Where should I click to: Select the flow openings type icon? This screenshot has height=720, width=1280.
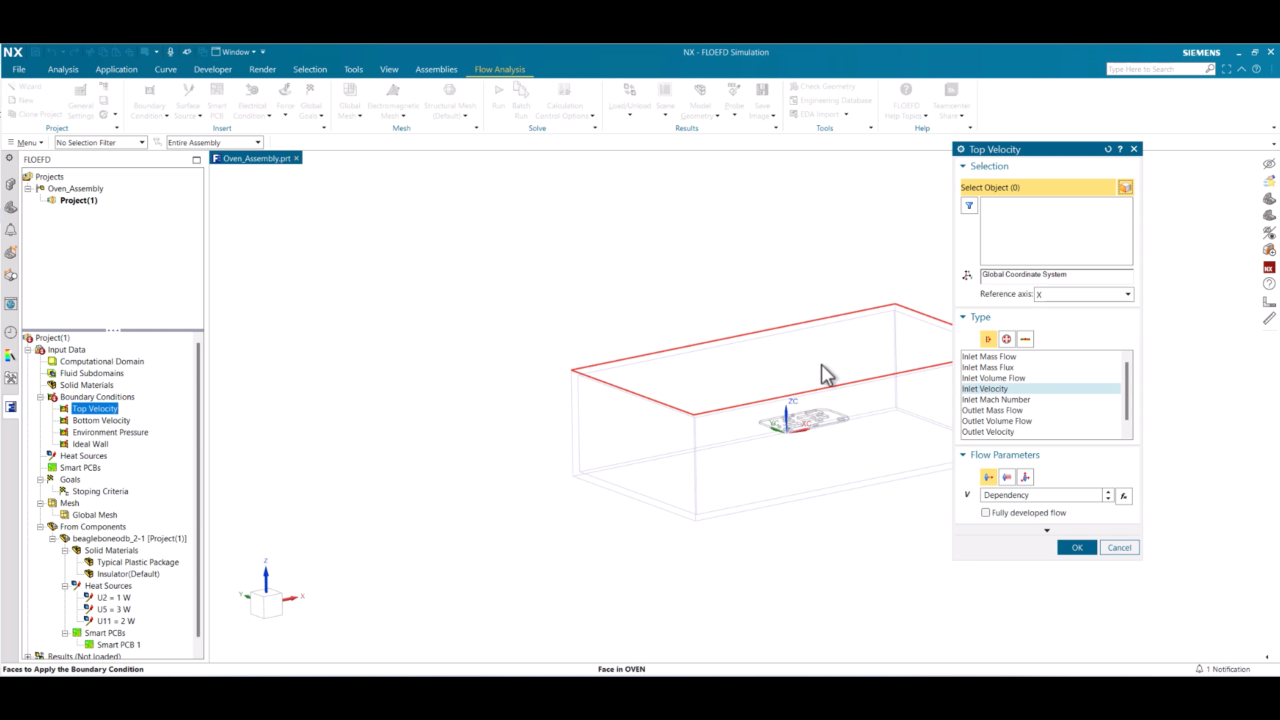coord(988,339)
